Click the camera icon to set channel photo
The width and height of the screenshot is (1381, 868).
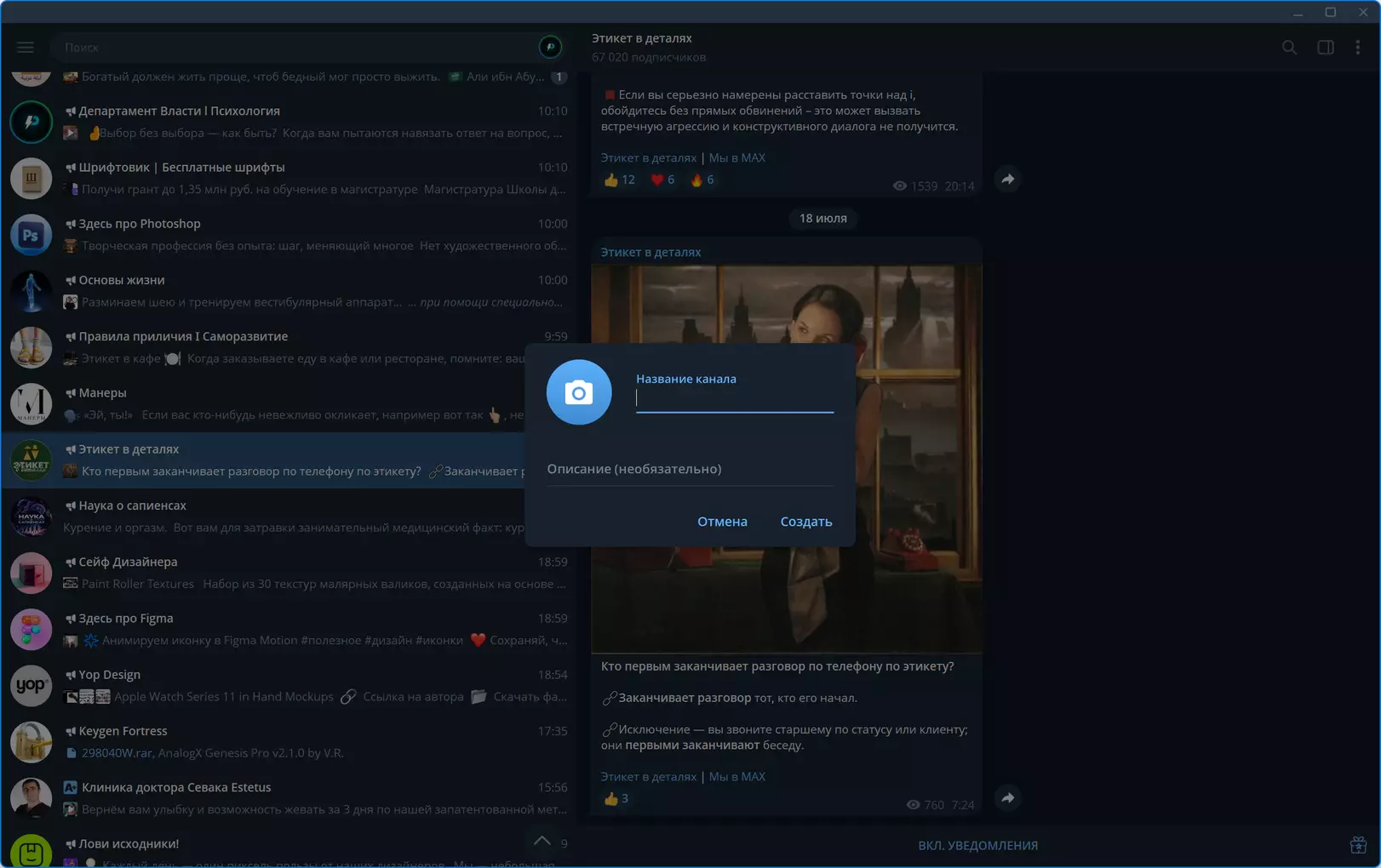(x=579, y=392)
